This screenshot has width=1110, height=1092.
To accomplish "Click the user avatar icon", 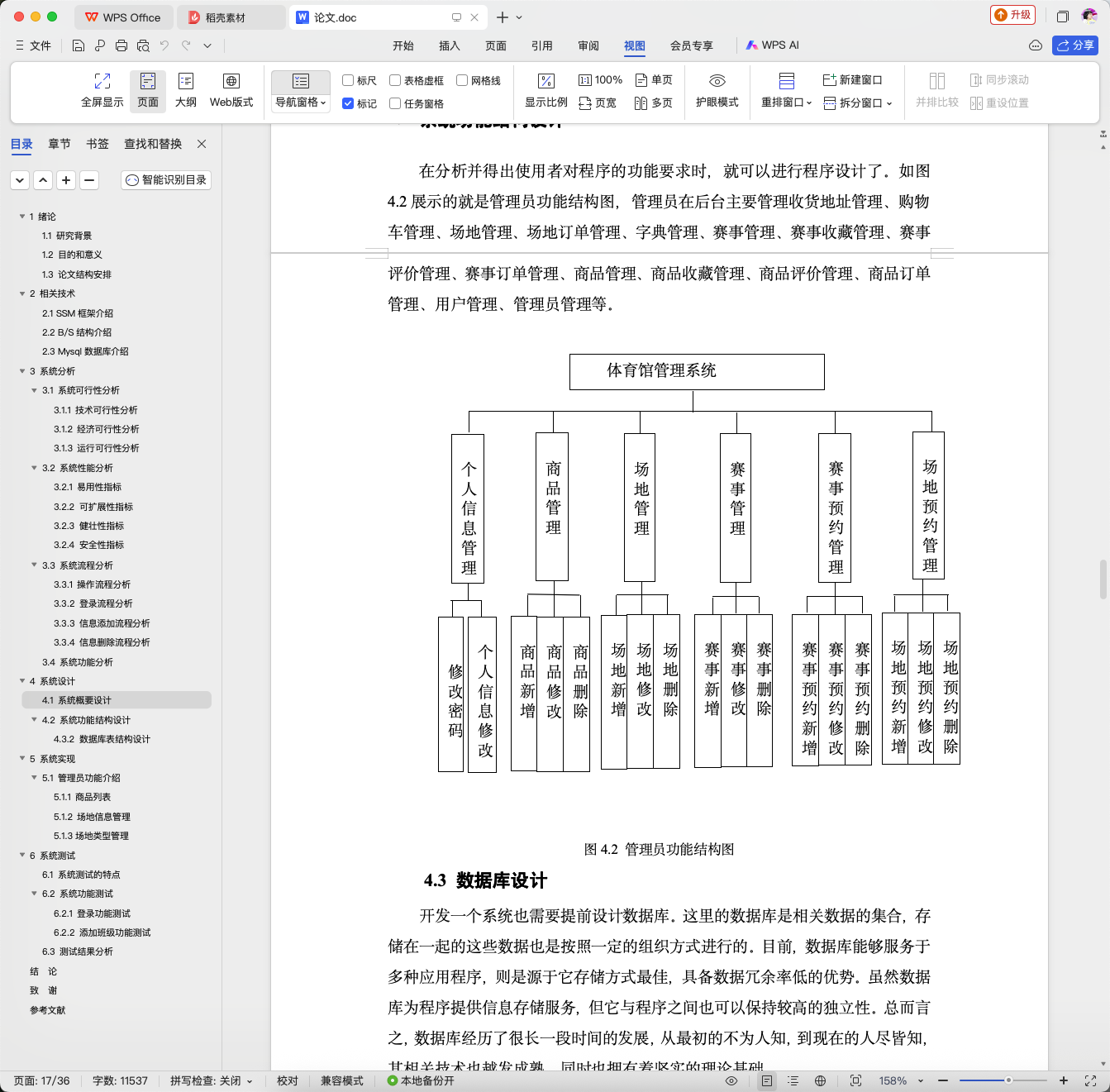I will coord(1089,16).
